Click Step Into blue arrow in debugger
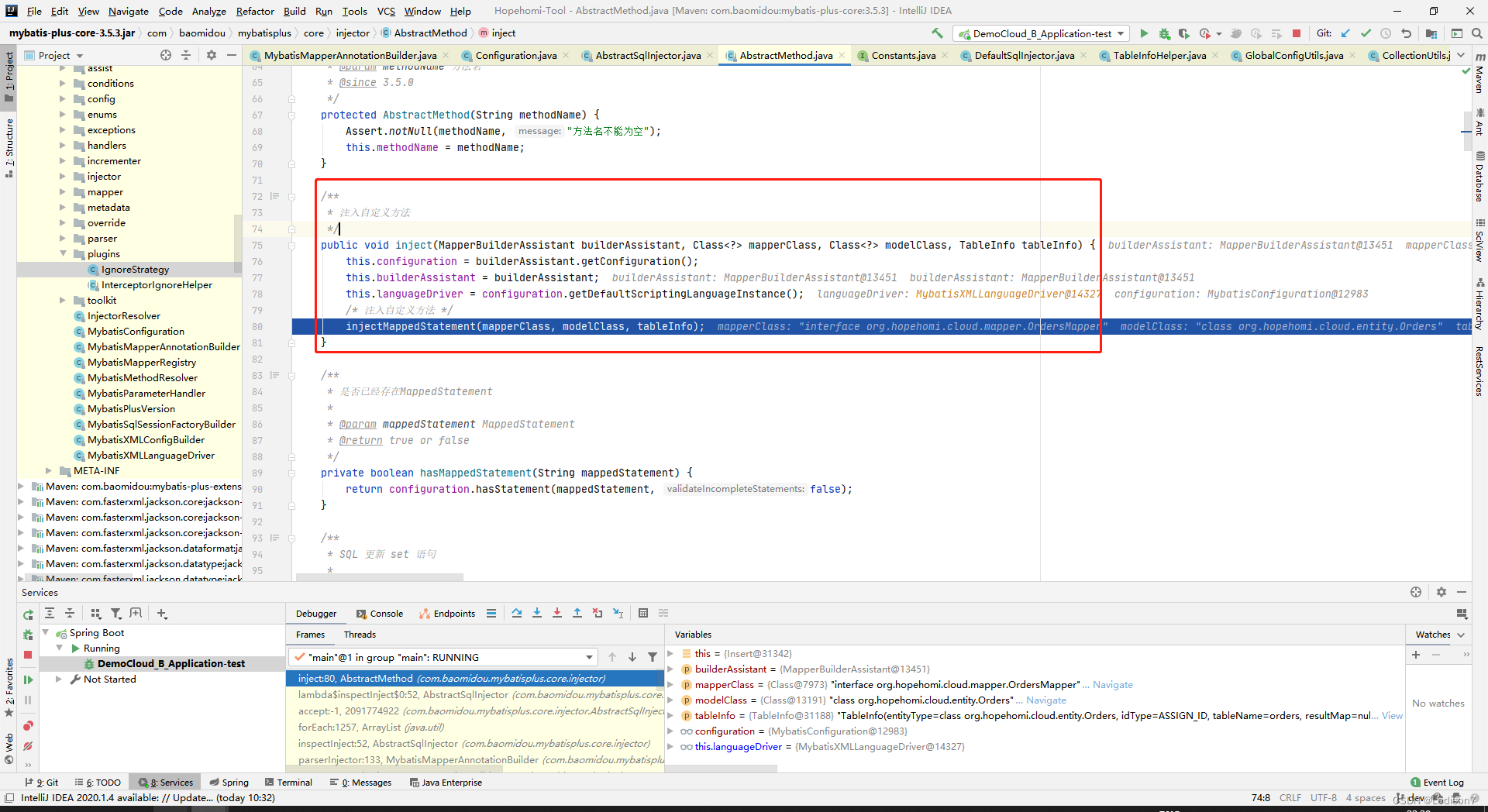 point(537,613)
